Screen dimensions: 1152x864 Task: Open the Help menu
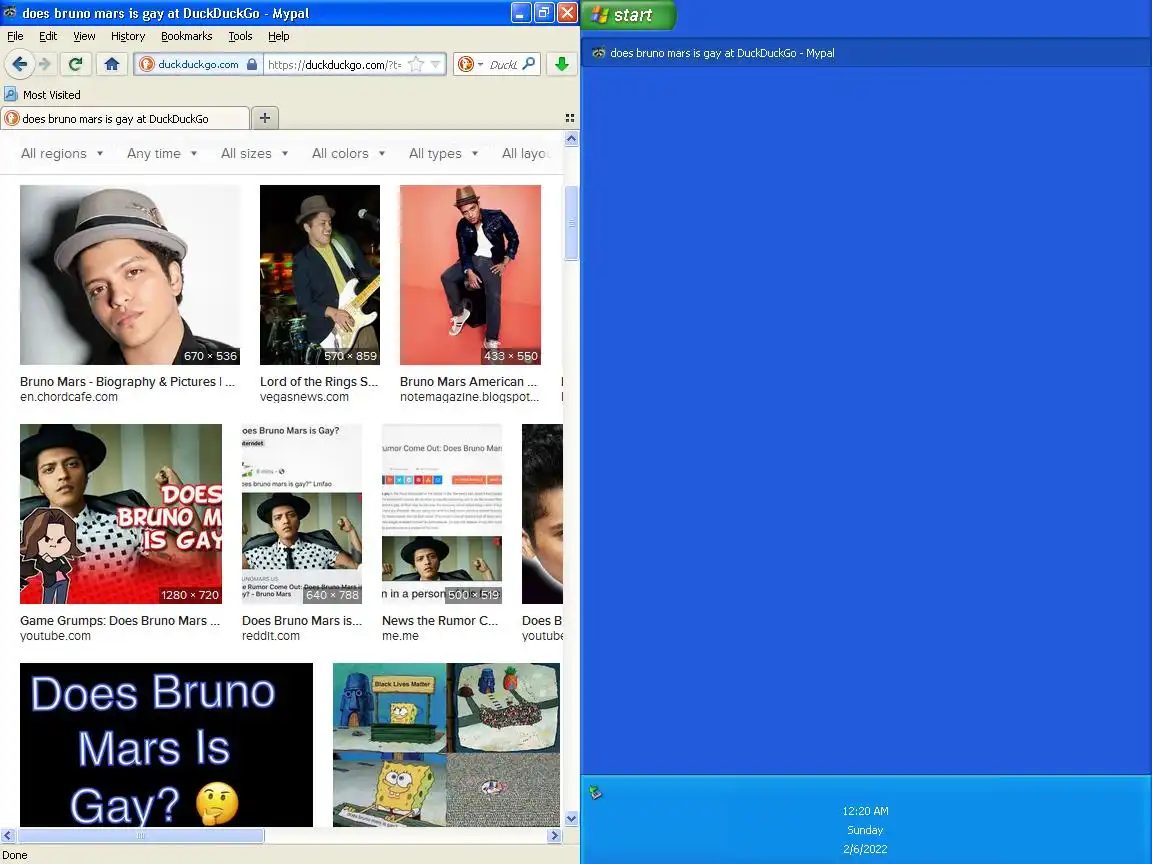(x=278, y=36)
